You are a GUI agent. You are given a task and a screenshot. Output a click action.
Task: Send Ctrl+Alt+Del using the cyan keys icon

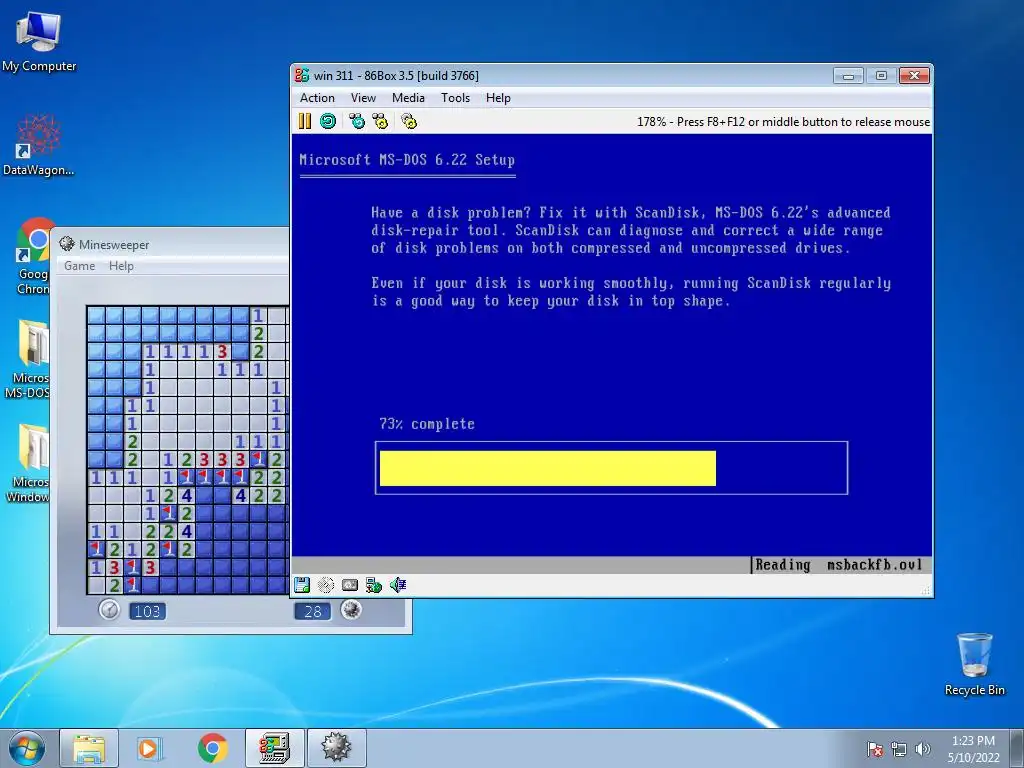pyautogui.click(x=357, y=121)
